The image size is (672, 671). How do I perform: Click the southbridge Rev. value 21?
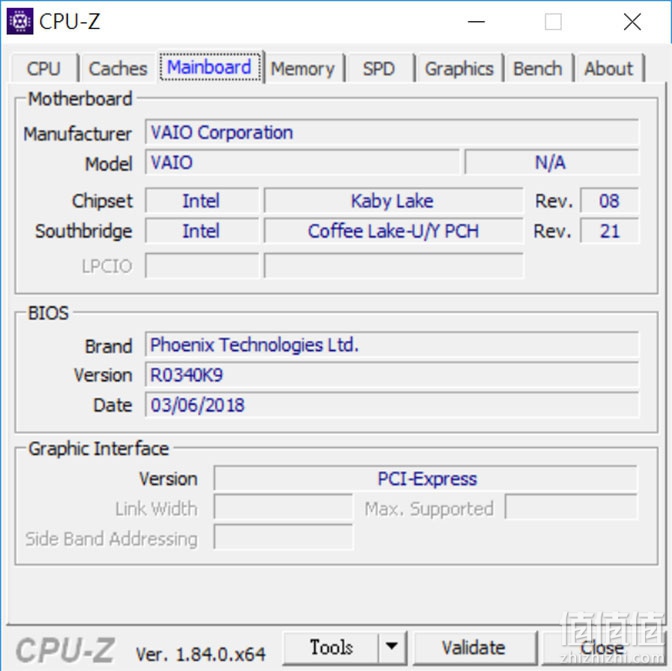pos(609,231)
